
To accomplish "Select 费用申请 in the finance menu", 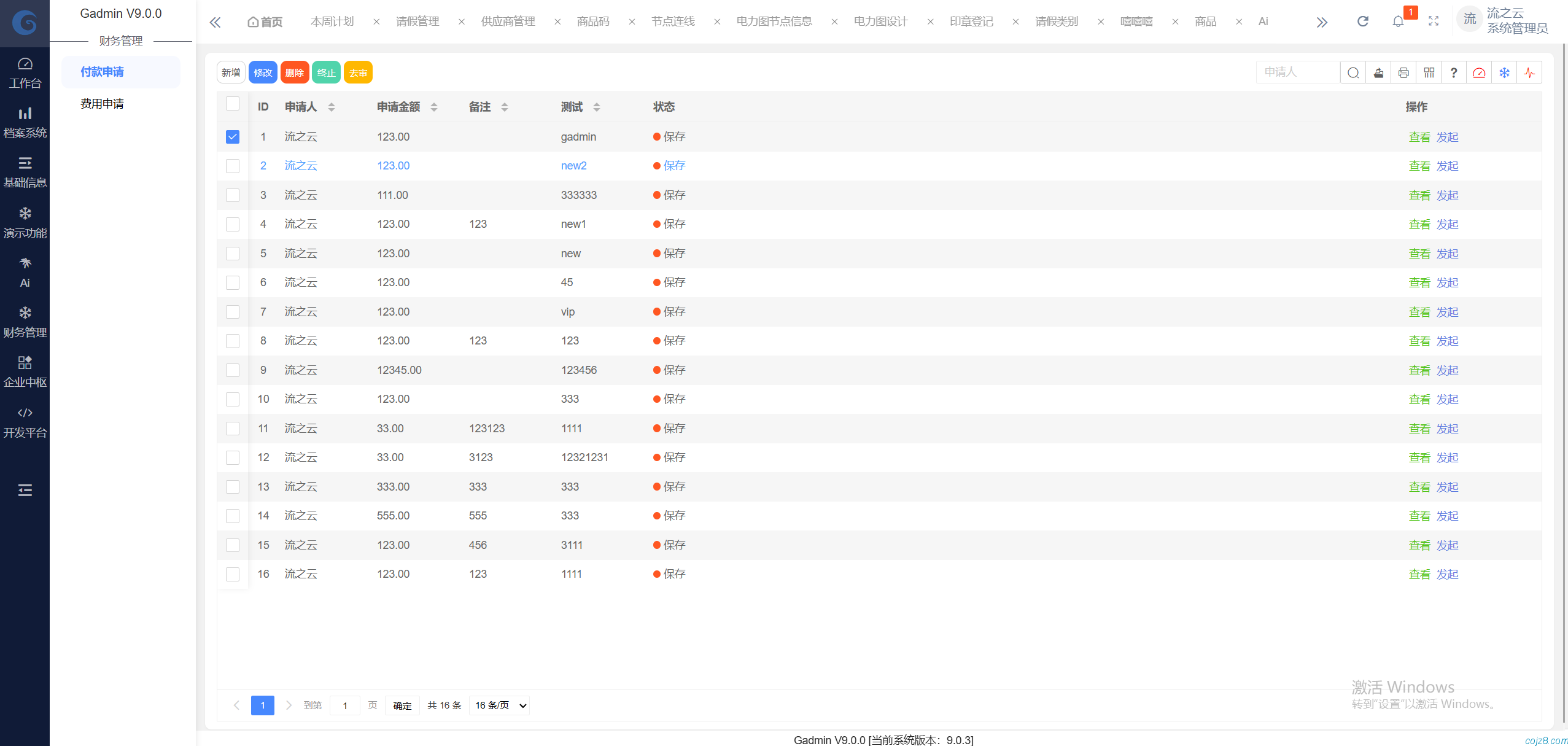I will [102, 104].
